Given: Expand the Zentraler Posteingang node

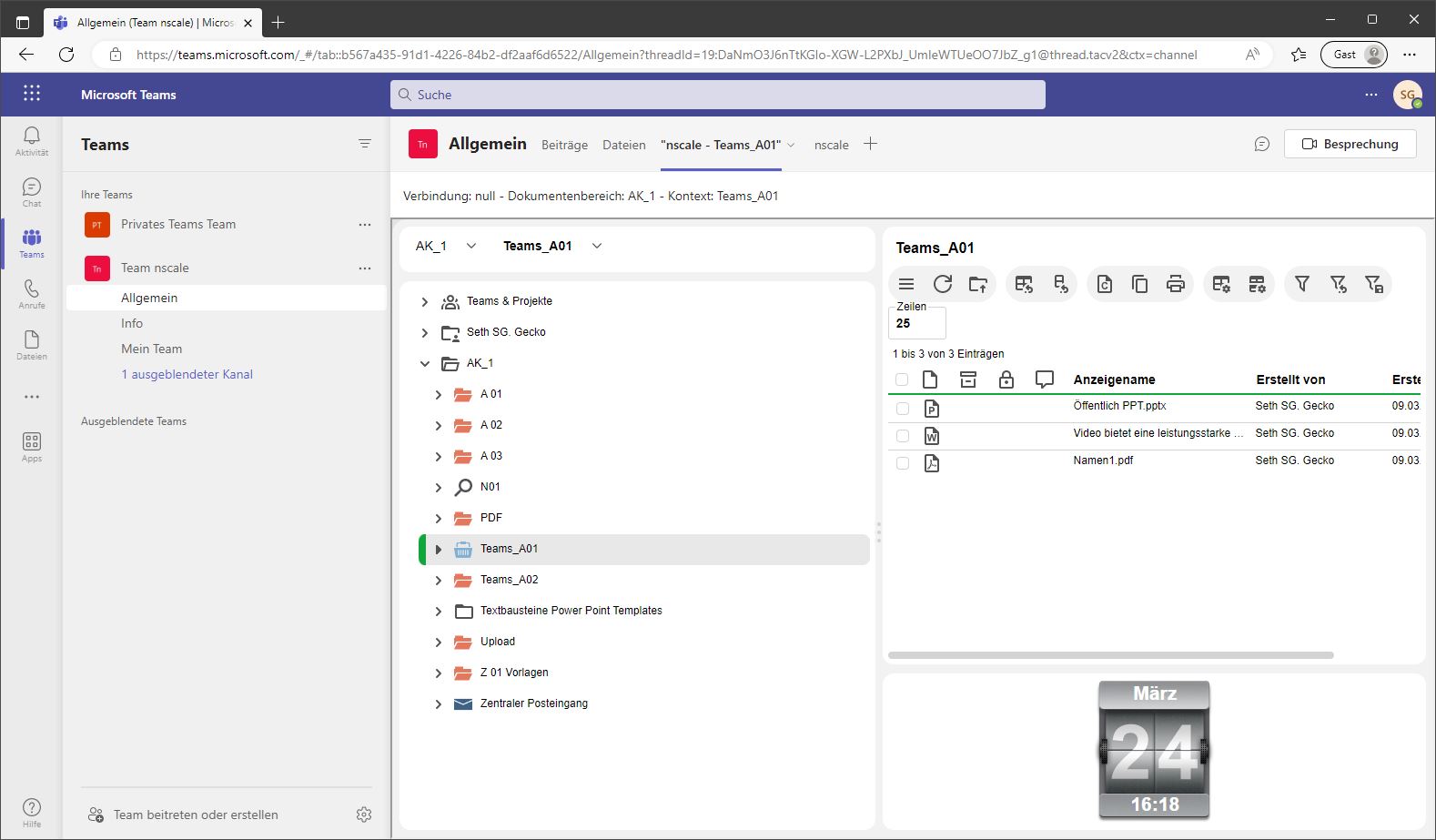Looking at the screenshot, I should pos(439,704).
